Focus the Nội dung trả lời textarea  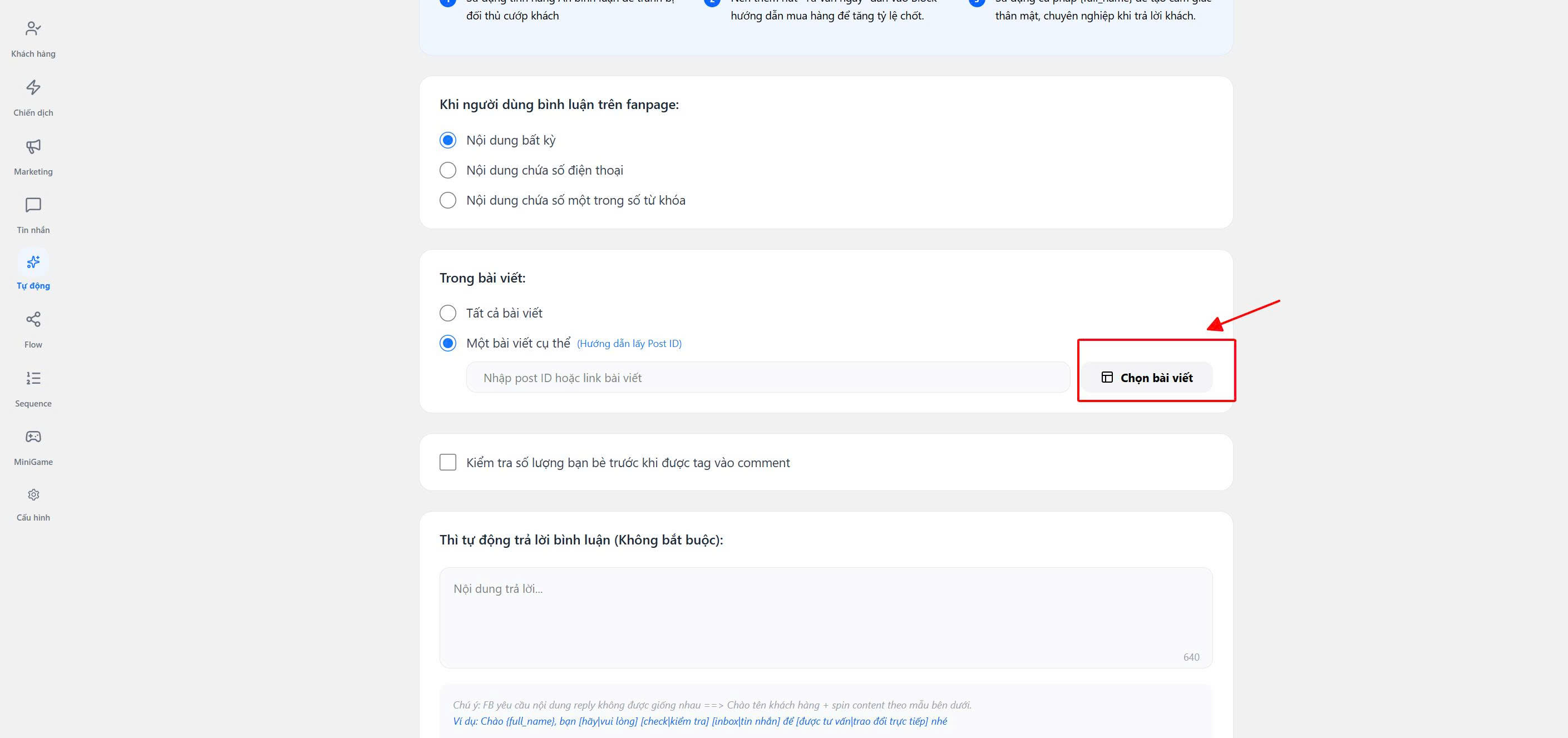(825, 617)
